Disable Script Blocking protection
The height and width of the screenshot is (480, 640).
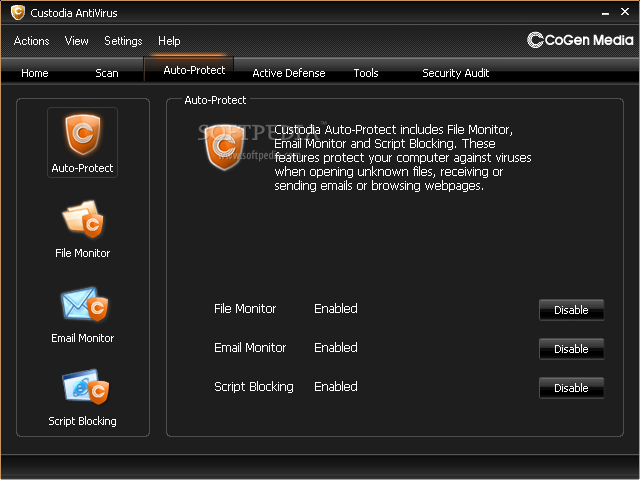click(571, 388)
